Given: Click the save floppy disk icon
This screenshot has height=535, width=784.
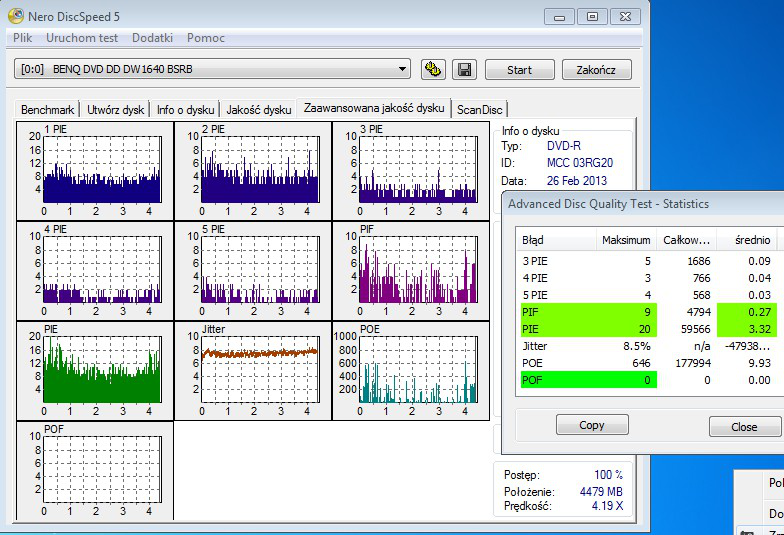Looking at the screenshot, I should point(464,70).
